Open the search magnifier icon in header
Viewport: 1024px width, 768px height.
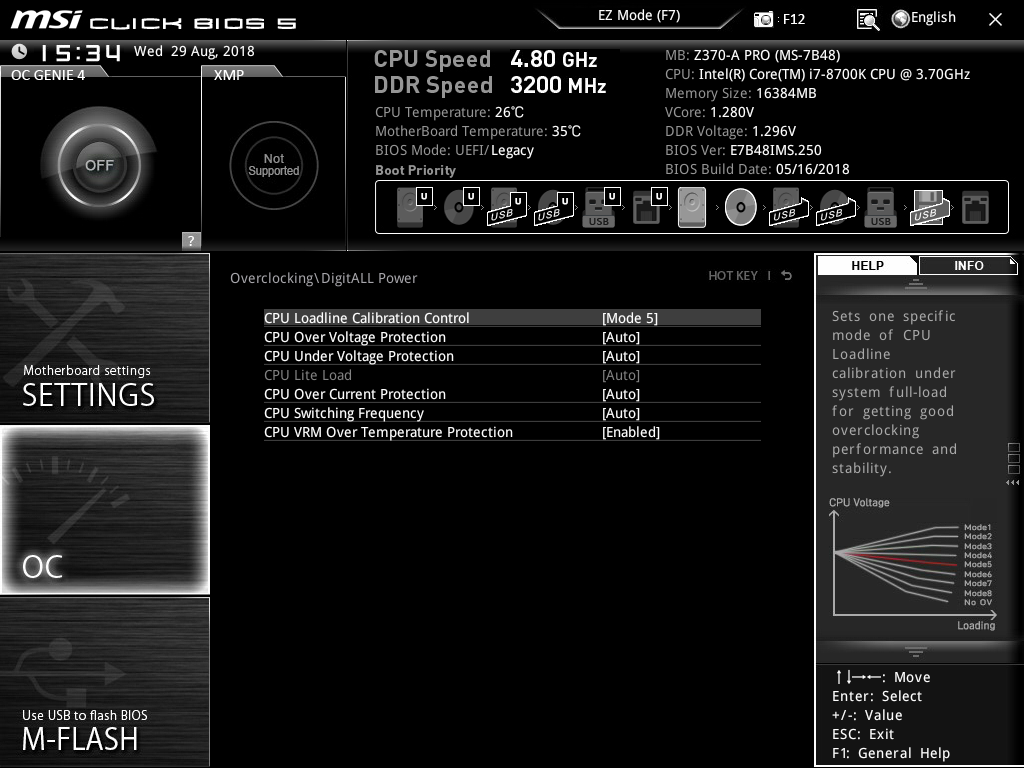tap(867, 20)
